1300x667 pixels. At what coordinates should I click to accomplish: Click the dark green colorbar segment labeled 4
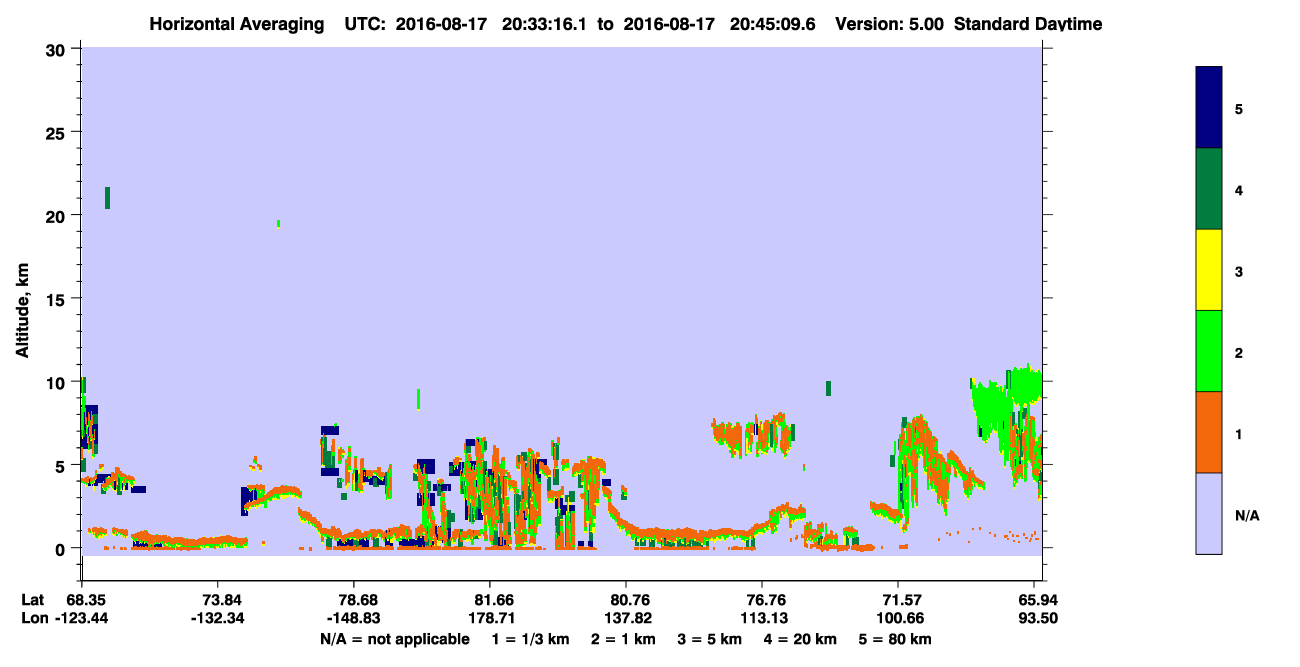[1209, 189]
